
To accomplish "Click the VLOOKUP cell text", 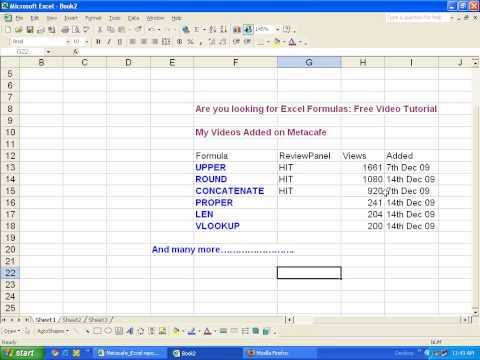I will point(217,226).
